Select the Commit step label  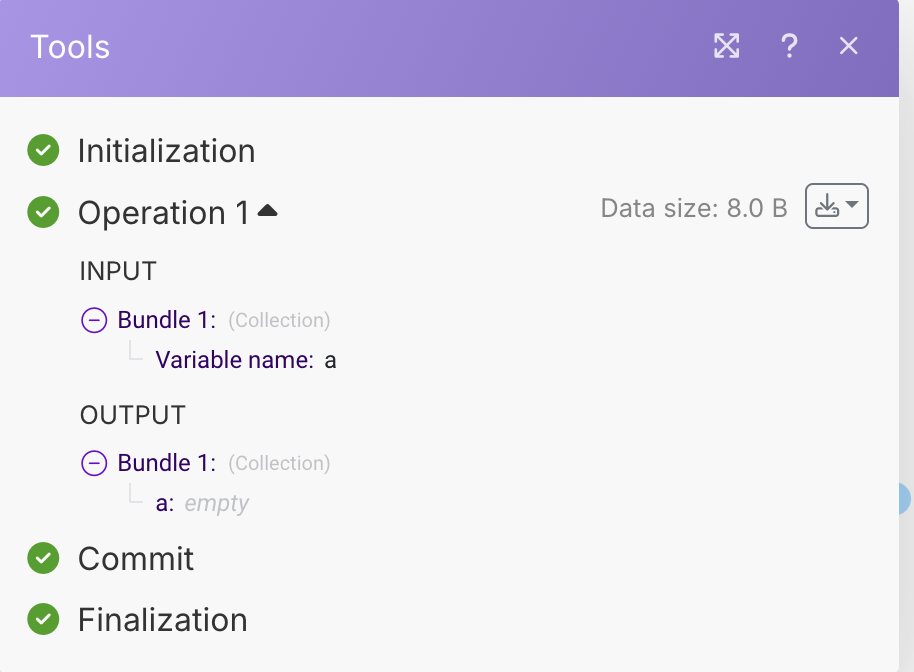click(136, 558)
